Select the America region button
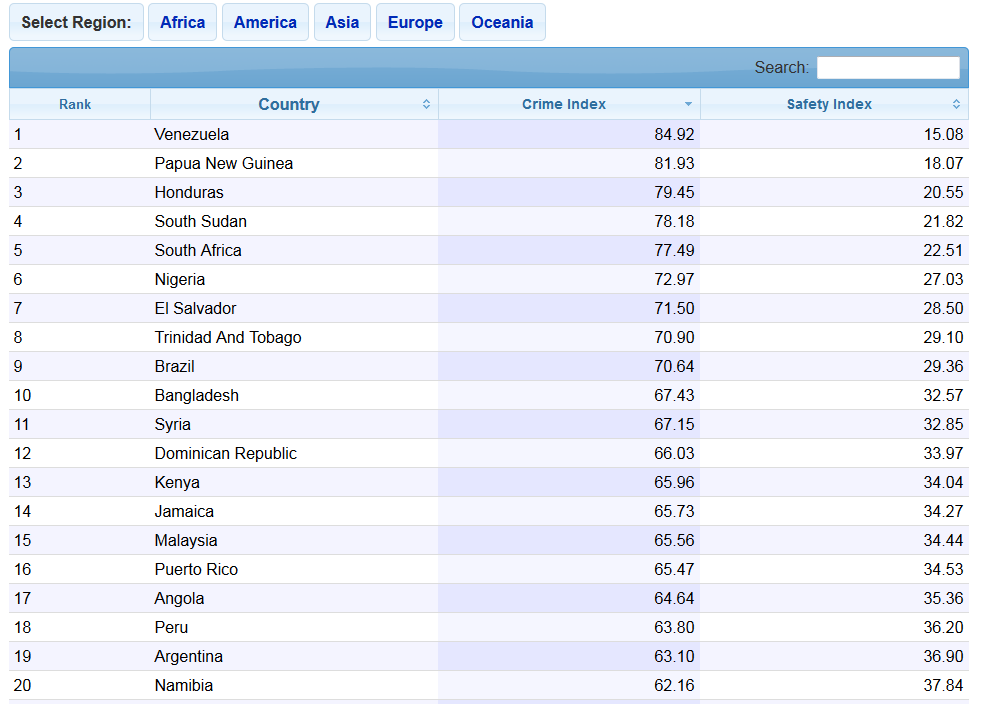 click(265, 22)
